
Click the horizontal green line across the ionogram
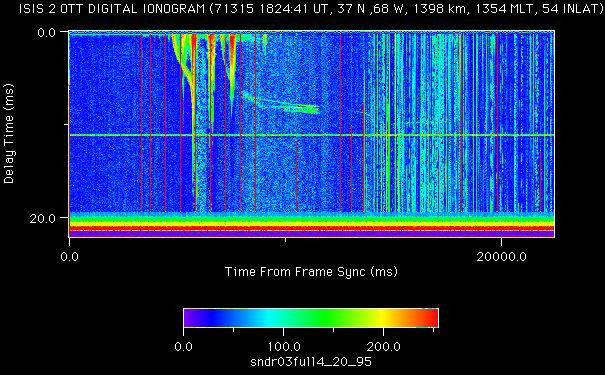click(x=312, y=135)
